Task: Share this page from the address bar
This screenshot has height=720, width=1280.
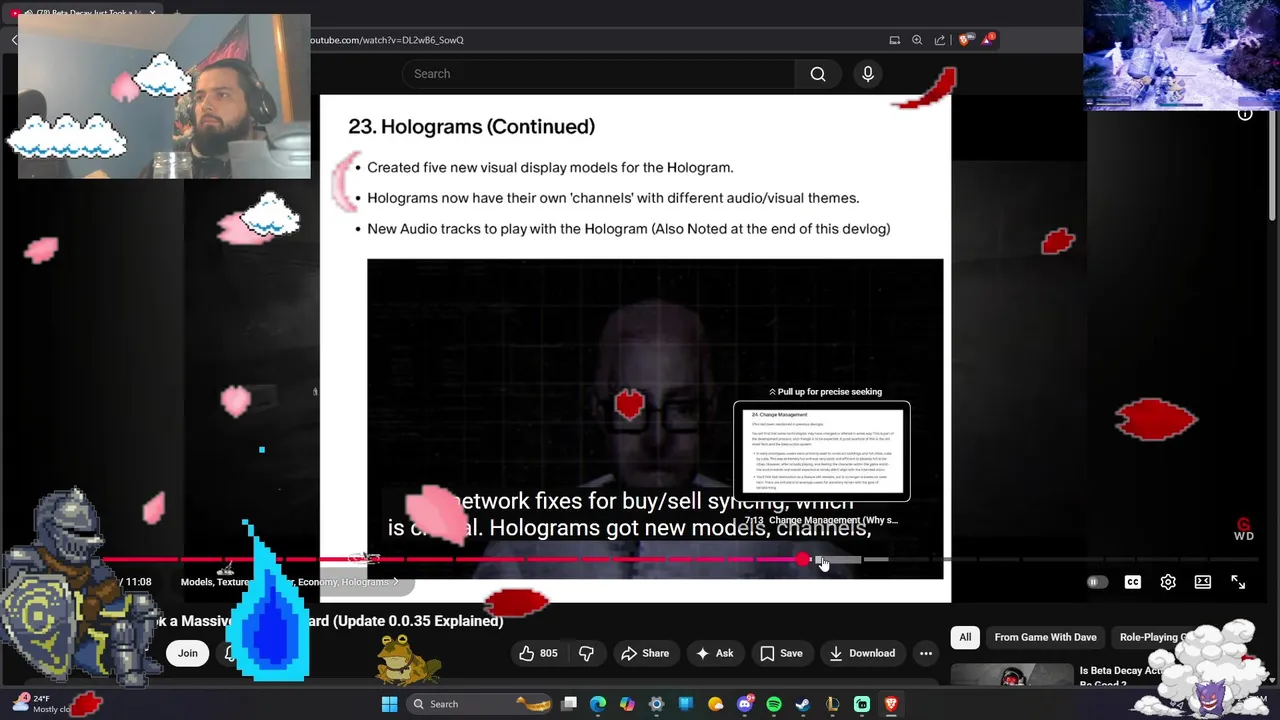Action: 940,40
